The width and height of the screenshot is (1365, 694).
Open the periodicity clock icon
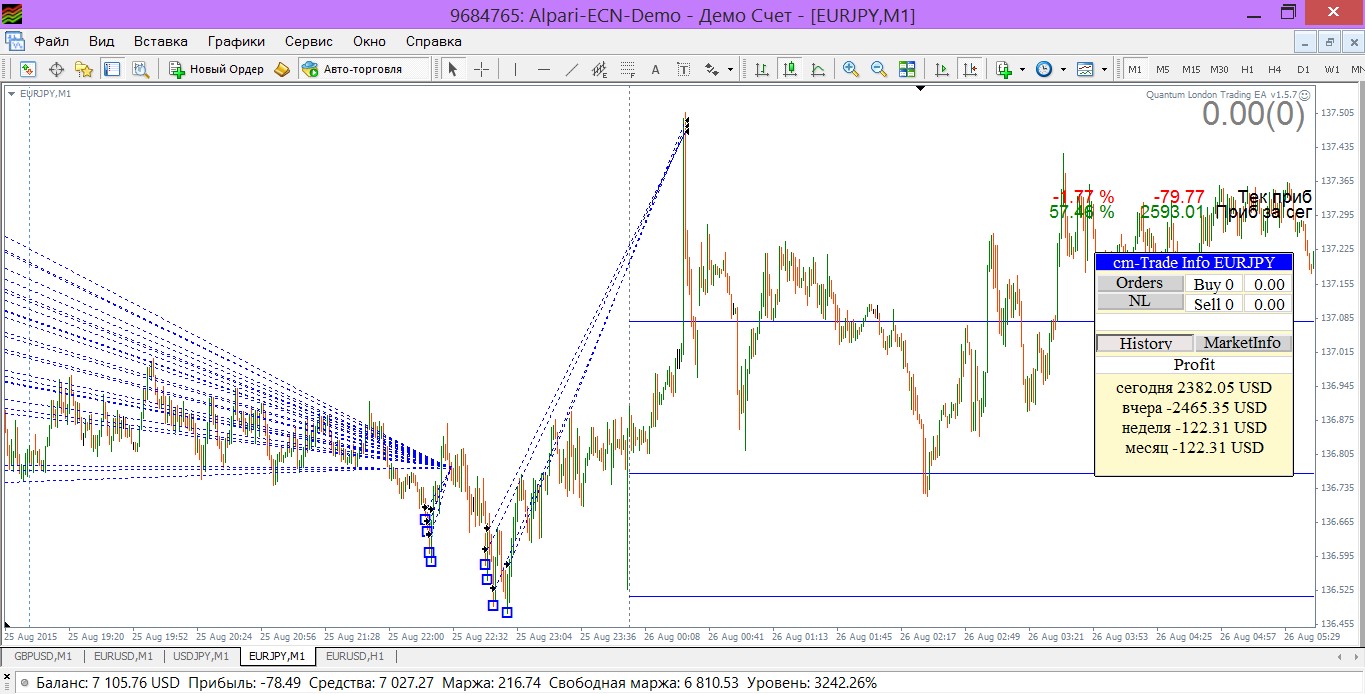tap(1044, 69)
